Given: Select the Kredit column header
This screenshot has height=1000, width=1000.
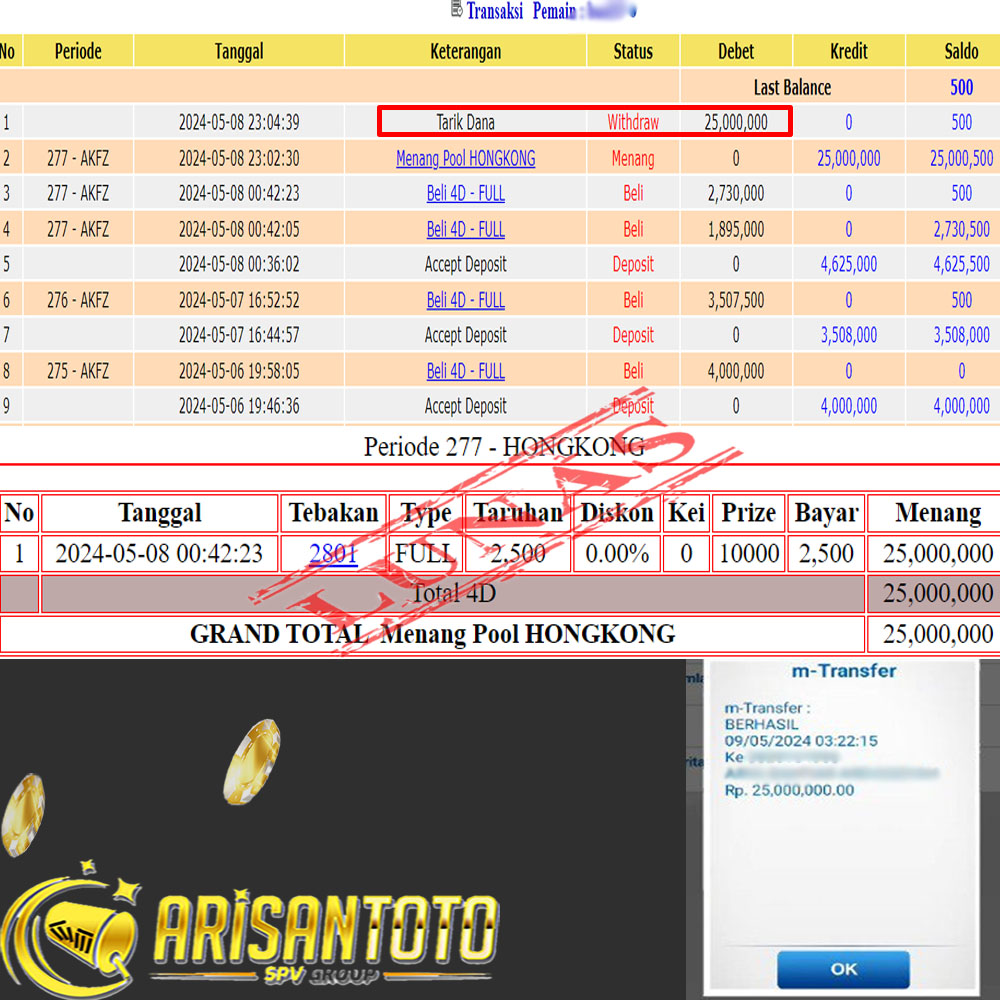Looking at the screenshot, I should 849,51.
